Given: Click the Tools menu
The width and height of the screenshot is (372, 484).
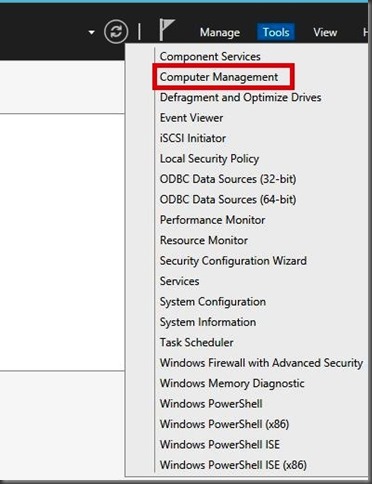Looking at the screenshot, I should 276,32.
